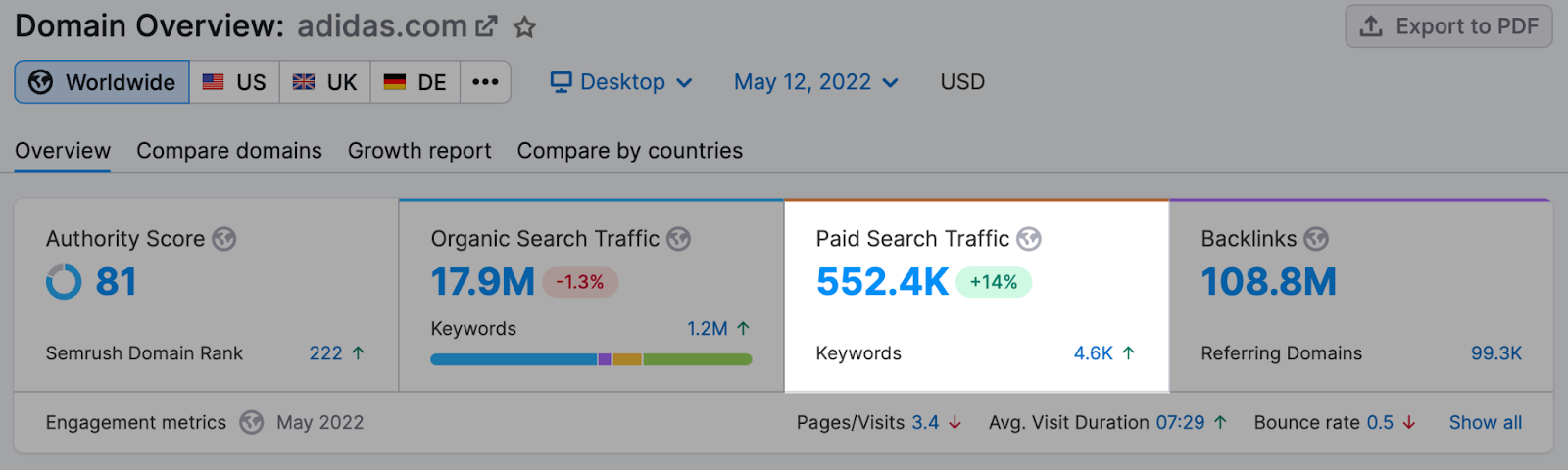This screenshot has width=1568, height=470.
Task: Click green segment of keywords distribution bar
Action: pos(697,359)
